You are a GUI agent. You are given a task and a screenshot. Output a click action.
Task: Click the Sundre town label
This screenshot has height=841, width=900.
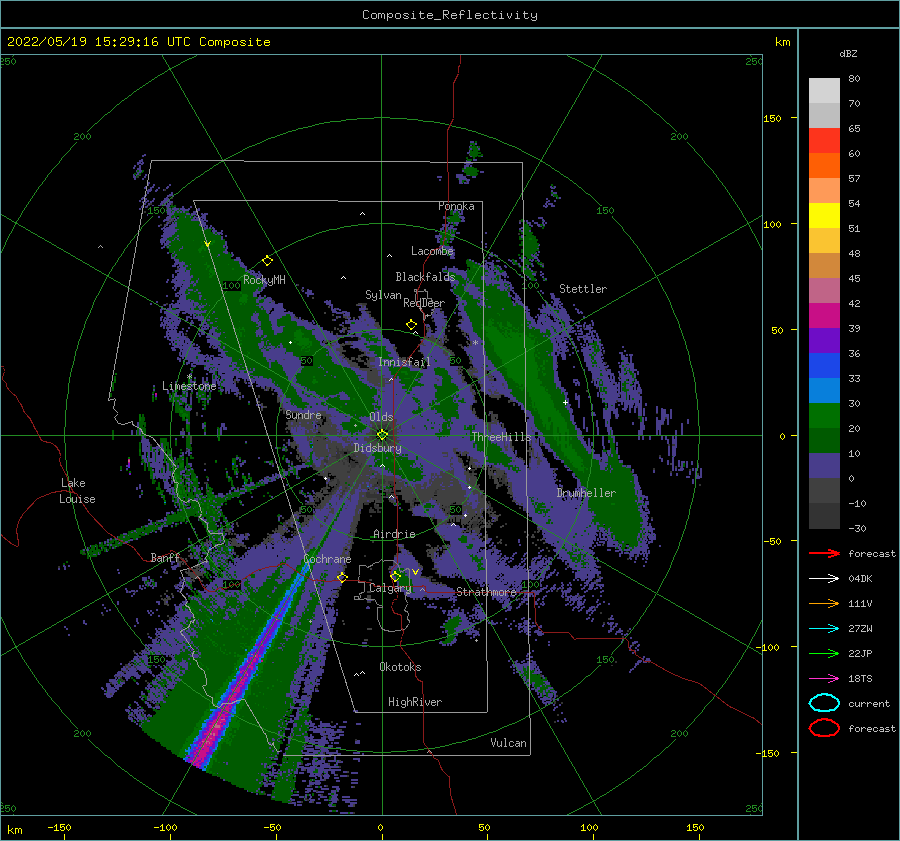coord(304,414)
